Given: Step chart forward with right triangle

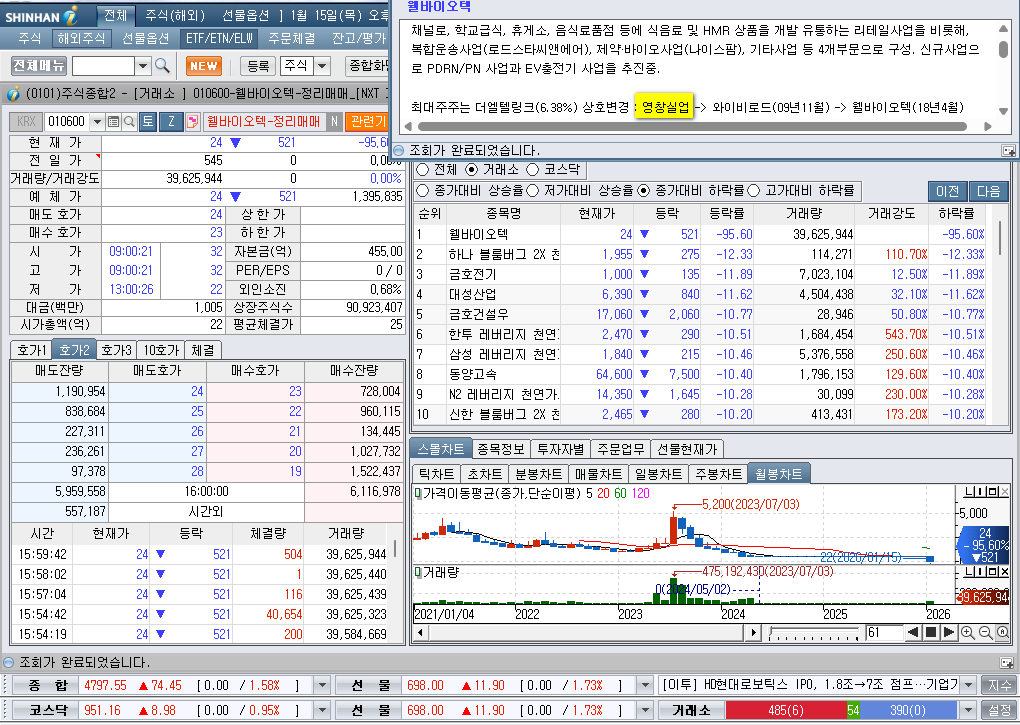Looking at the screenshot, I should (948, 632).
